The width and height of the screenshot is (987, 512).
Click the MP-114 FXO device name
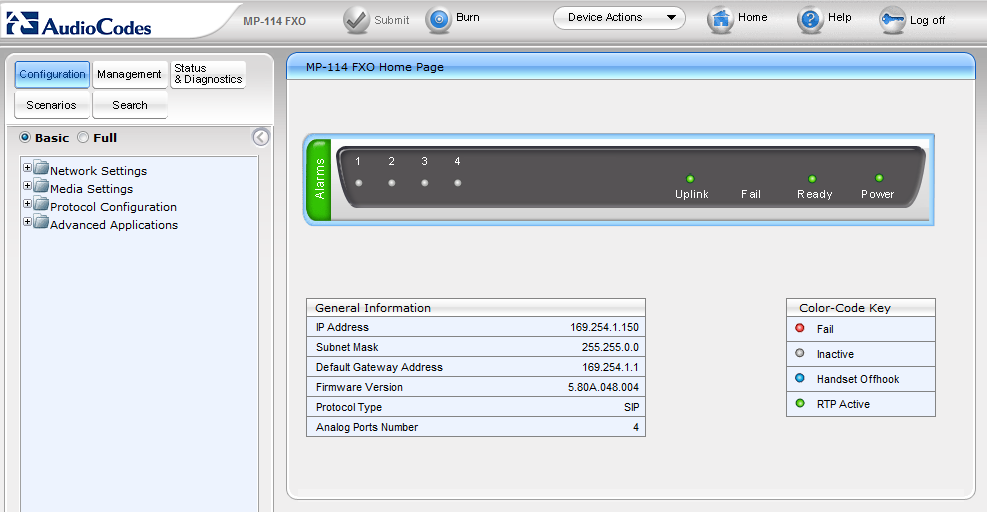click(x=274, y=21)
